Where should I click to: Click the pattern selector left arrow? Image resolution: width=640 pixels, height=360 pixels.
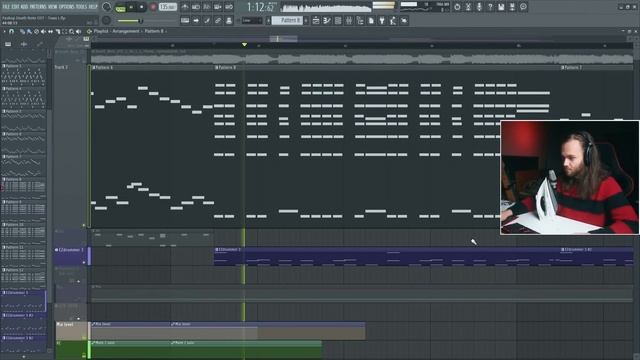pyautogui.click(x=268, y=20)
